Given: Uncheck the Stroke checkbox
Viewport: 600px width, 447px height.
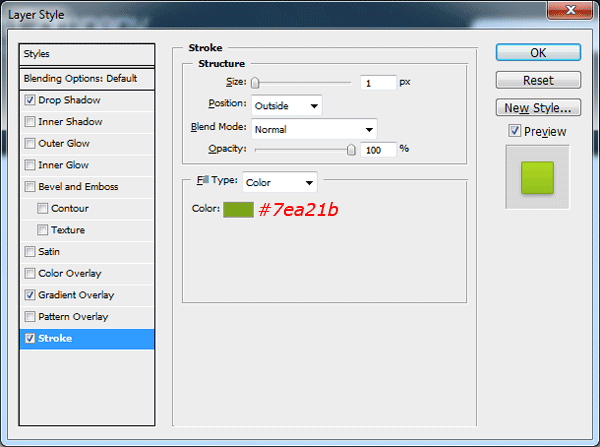Looking at the screenshot, I should pos(30,338).
